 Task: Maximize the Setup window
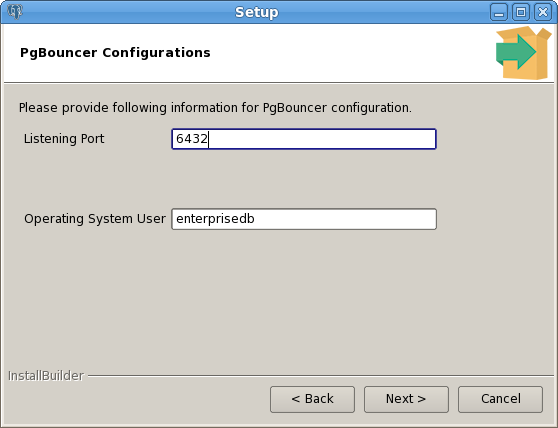coord(521,12)
